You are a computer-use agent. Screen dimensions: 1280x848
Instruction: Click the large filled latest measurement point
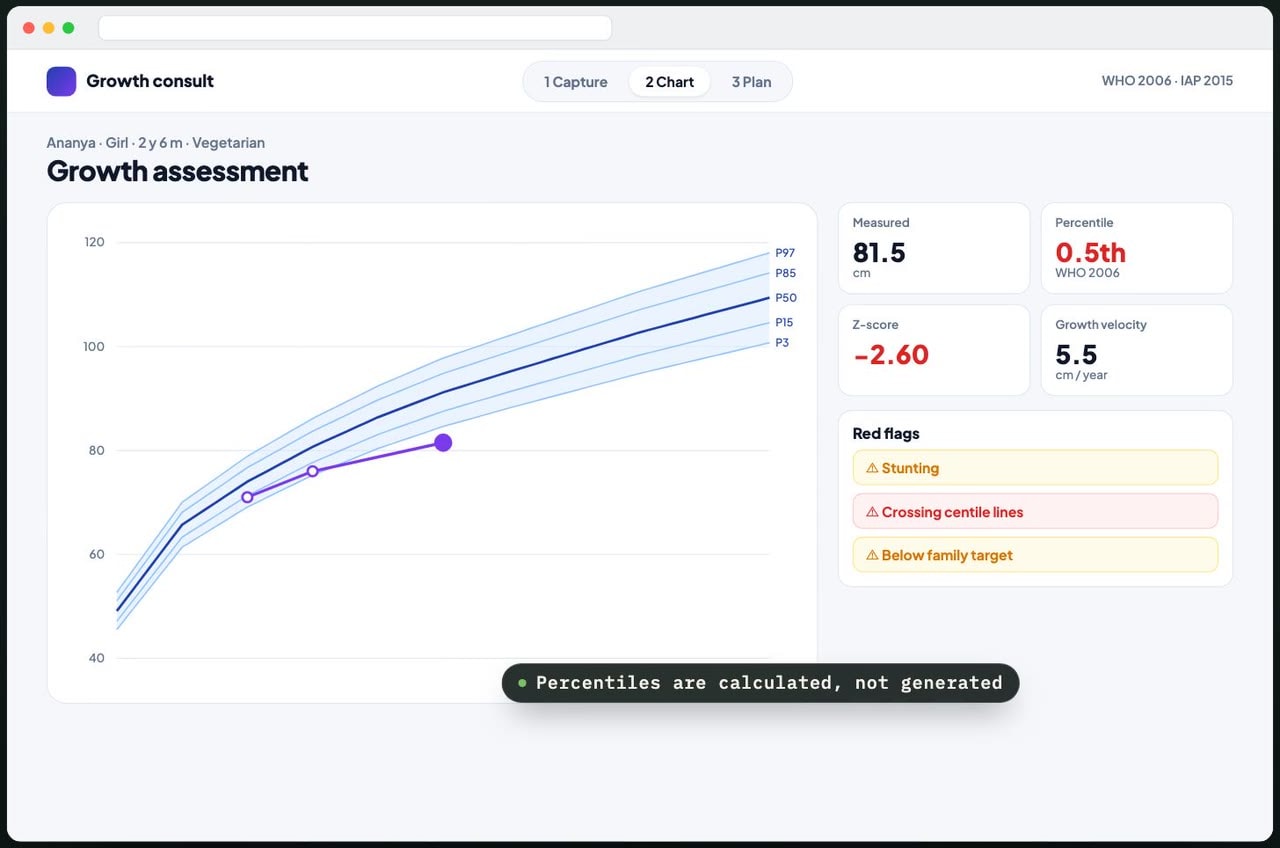[x=443, y=443]
